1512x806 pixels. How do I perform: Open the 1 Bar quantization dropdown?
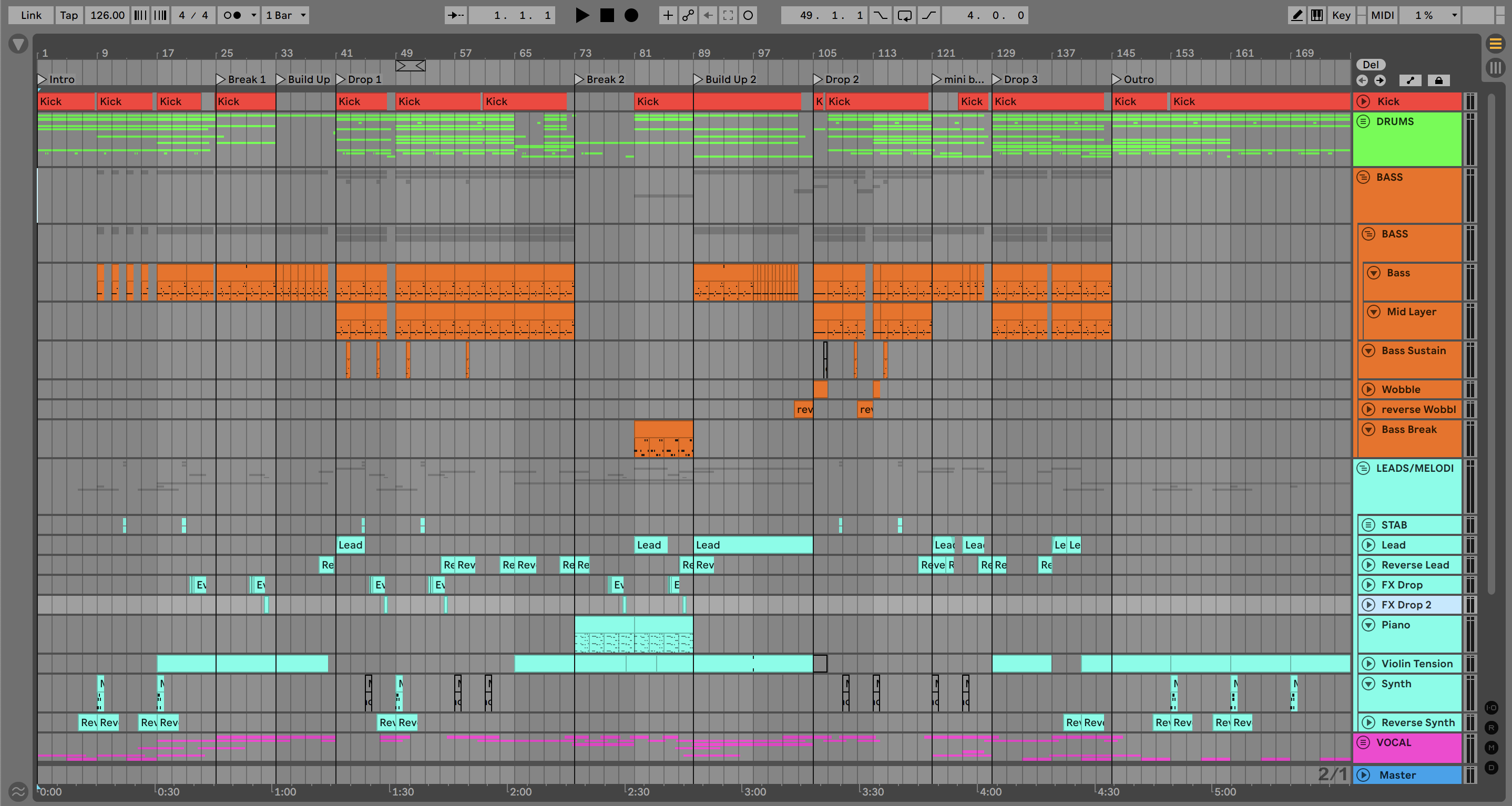coord(285,15)
